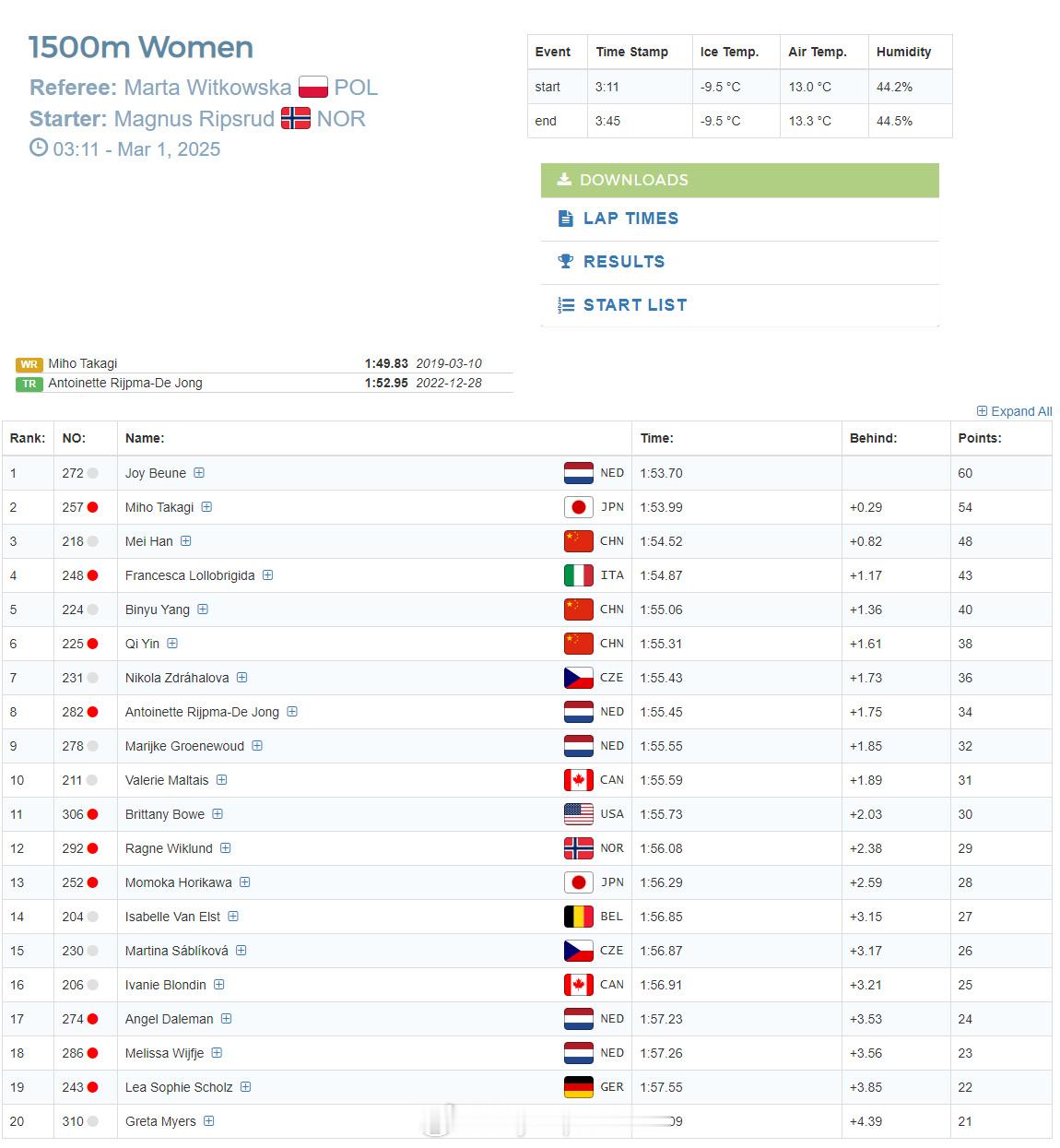Click the Japan flag beside Miho Takagi
The width and height of the screenshot is (1060, 1148).
coord(579,507)
